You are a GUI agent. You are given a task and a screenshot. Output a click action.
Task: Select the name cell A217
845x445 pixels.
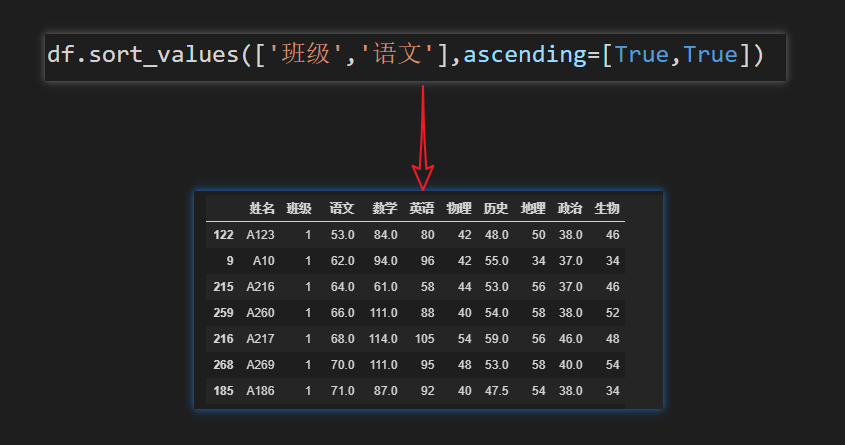260,338
